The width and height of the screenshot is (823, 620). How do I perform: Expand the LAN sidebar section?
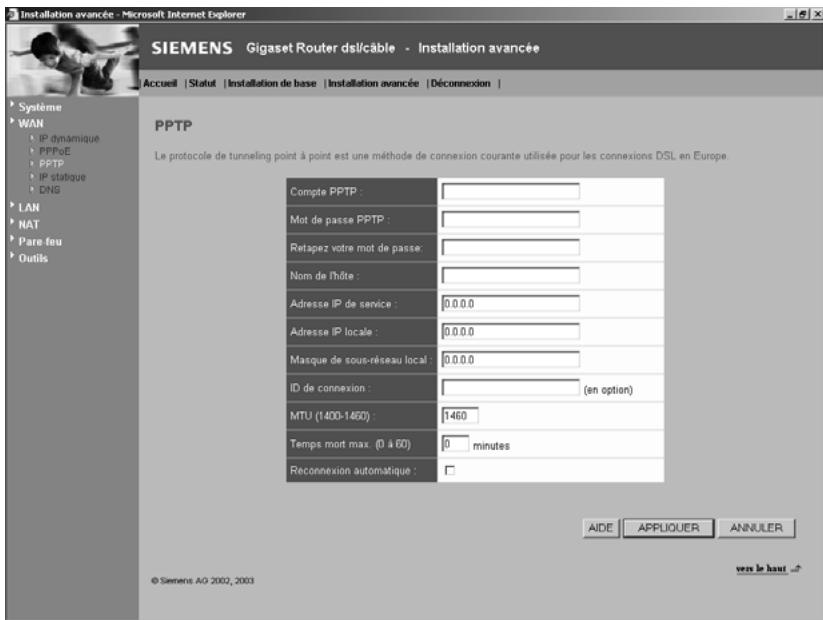coord(29,207)
